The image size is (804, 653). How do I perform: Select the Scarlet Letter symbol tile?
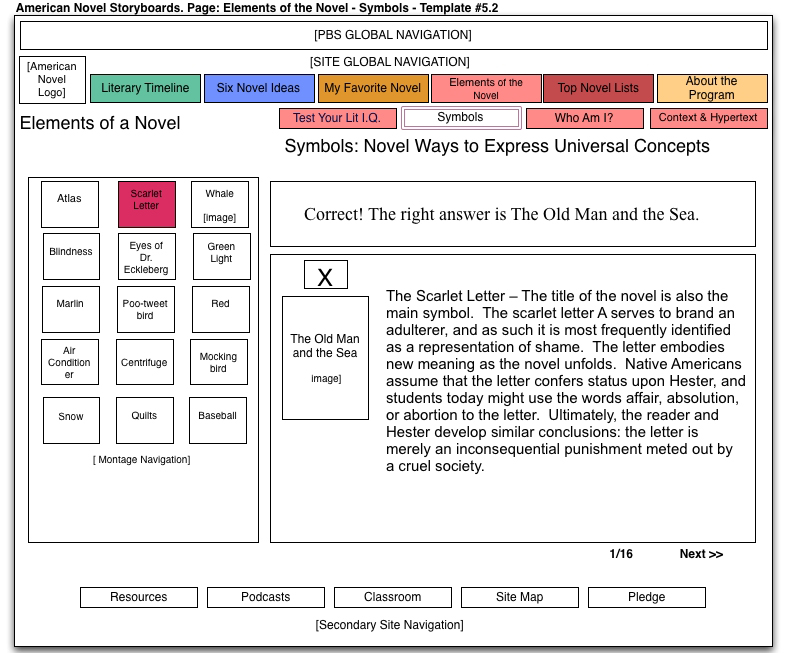[146, 204]
